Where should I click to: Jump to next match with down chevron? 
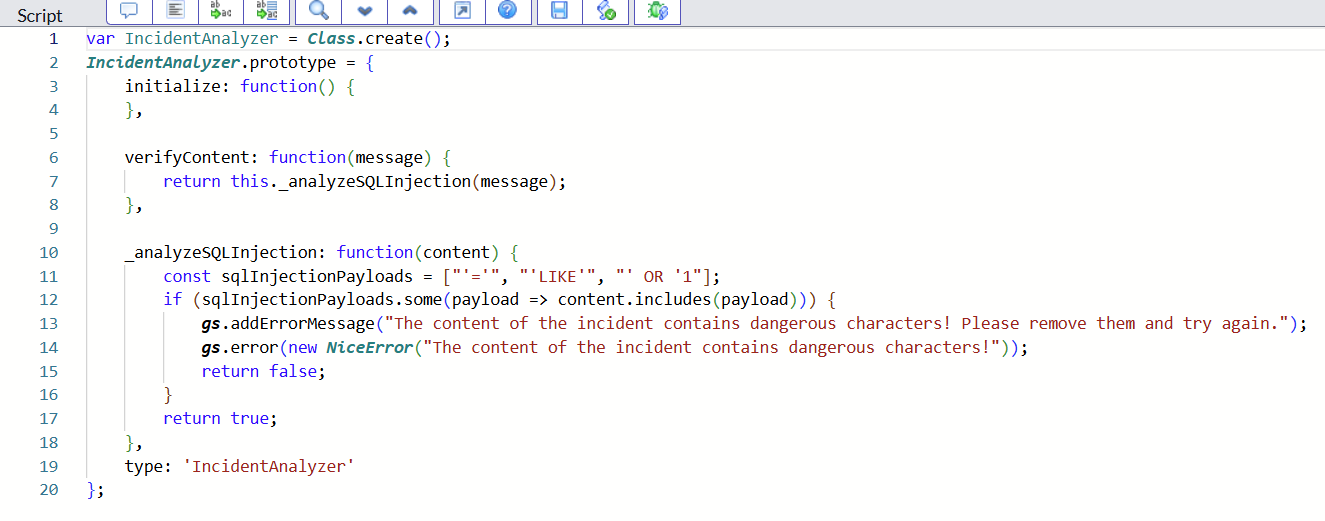(x=365, y=11)
